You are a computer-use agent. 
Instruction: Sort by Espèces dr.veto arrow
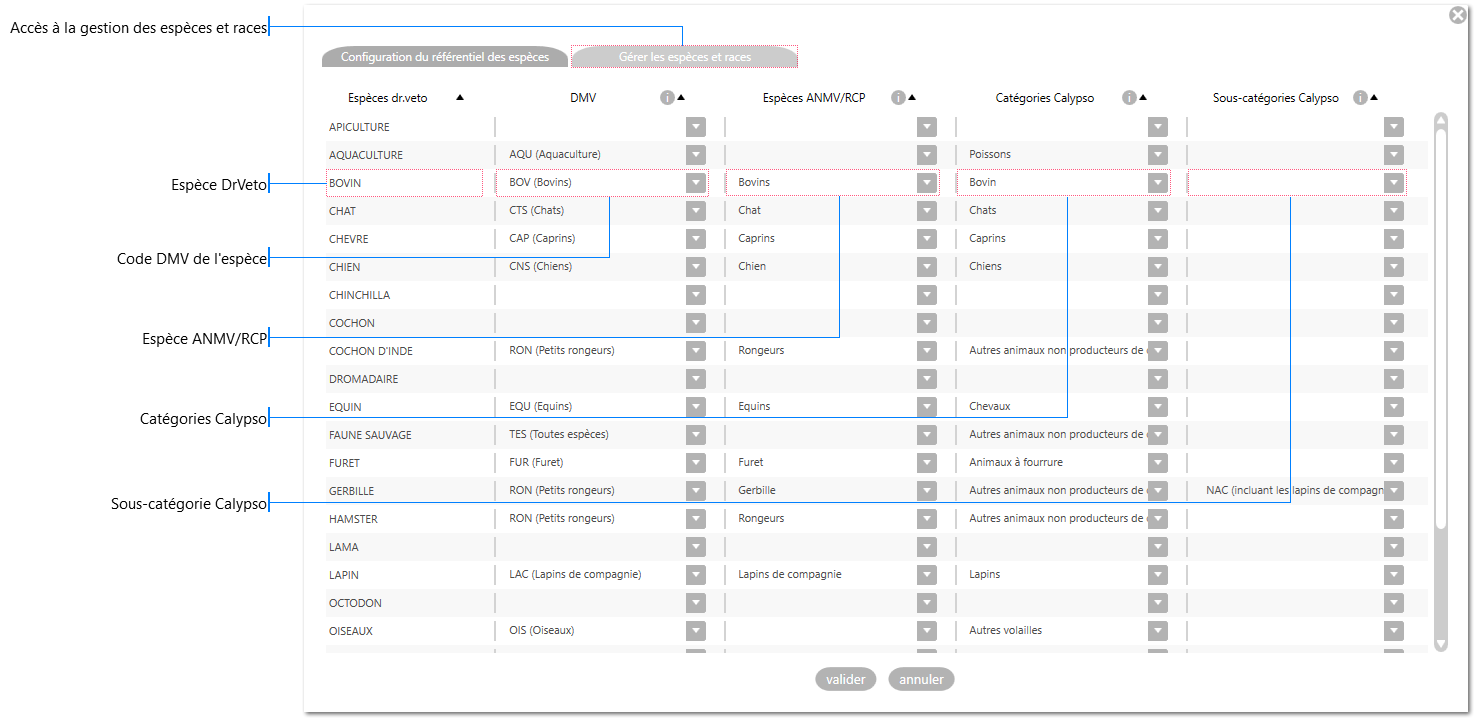460,98
